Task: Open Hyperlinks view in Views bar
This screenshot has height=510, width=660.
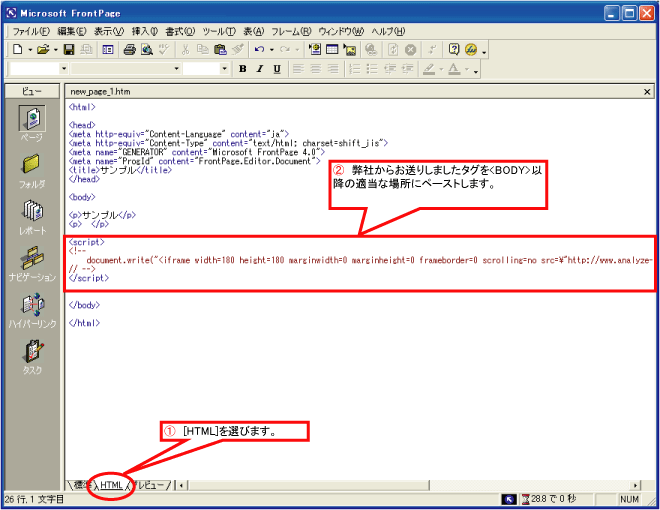Action: [32, 311]
